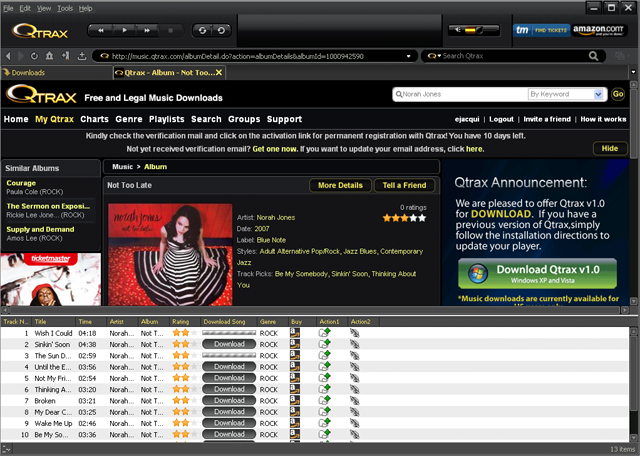Close the Qtrax Album Not Too Late tab
Image resolution: width=640 pixels, height=456 pixels.
pyautogui.click(x=219, y=72)
